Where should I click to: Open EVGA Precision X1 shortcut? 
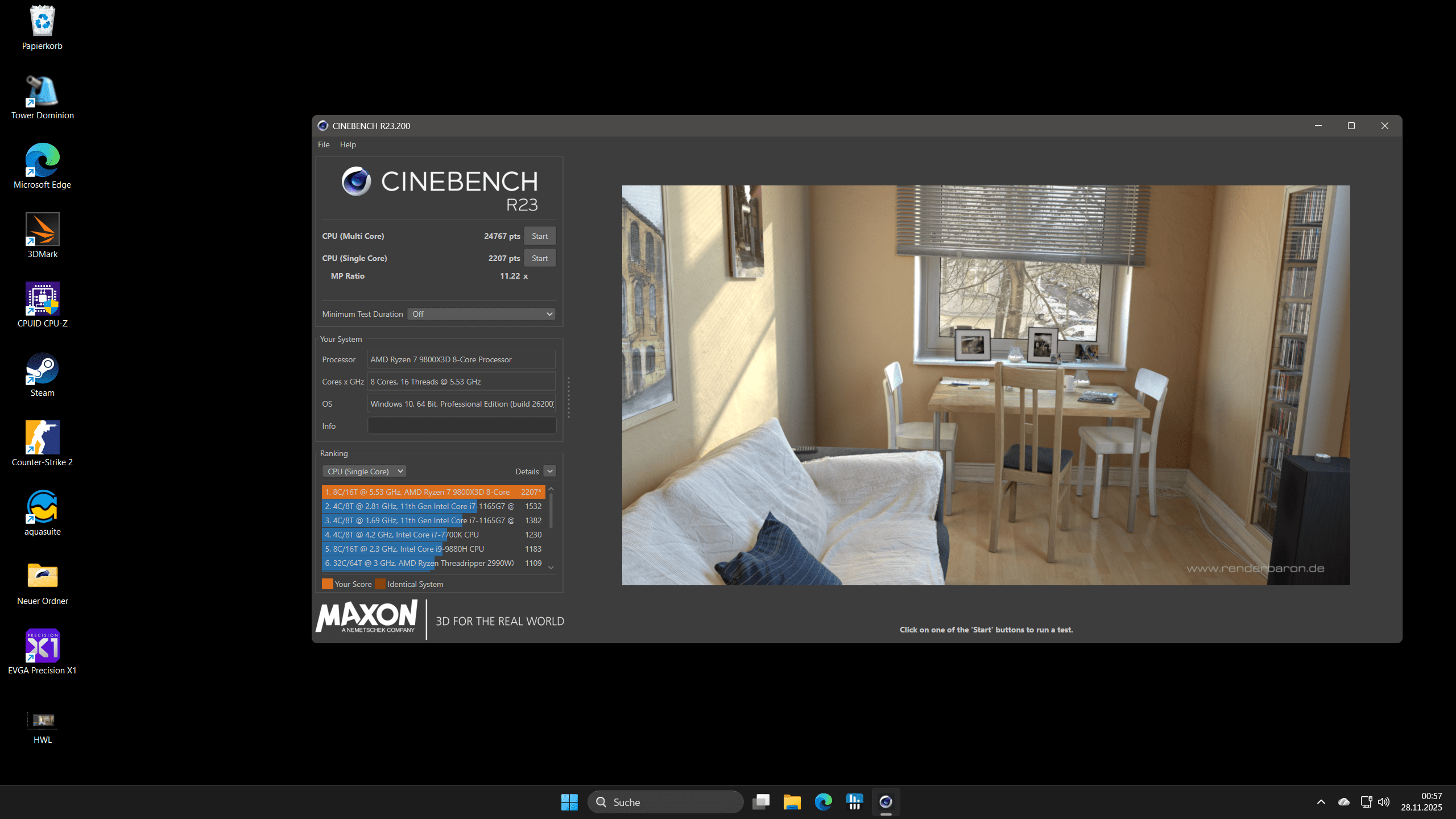click(x=42, y=646)
